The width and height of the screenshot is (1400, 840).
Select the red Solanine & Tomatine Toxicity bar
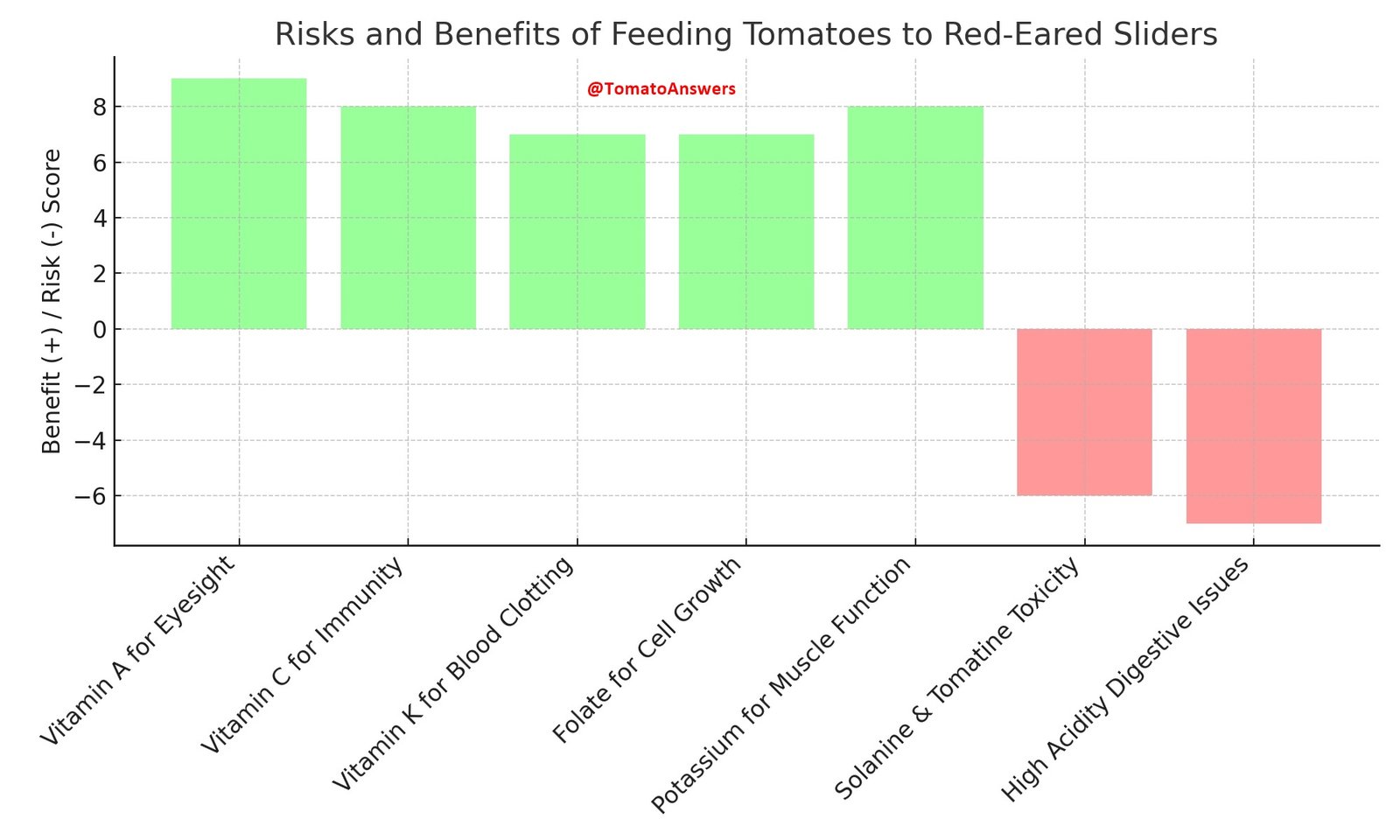click(1084, 412)
